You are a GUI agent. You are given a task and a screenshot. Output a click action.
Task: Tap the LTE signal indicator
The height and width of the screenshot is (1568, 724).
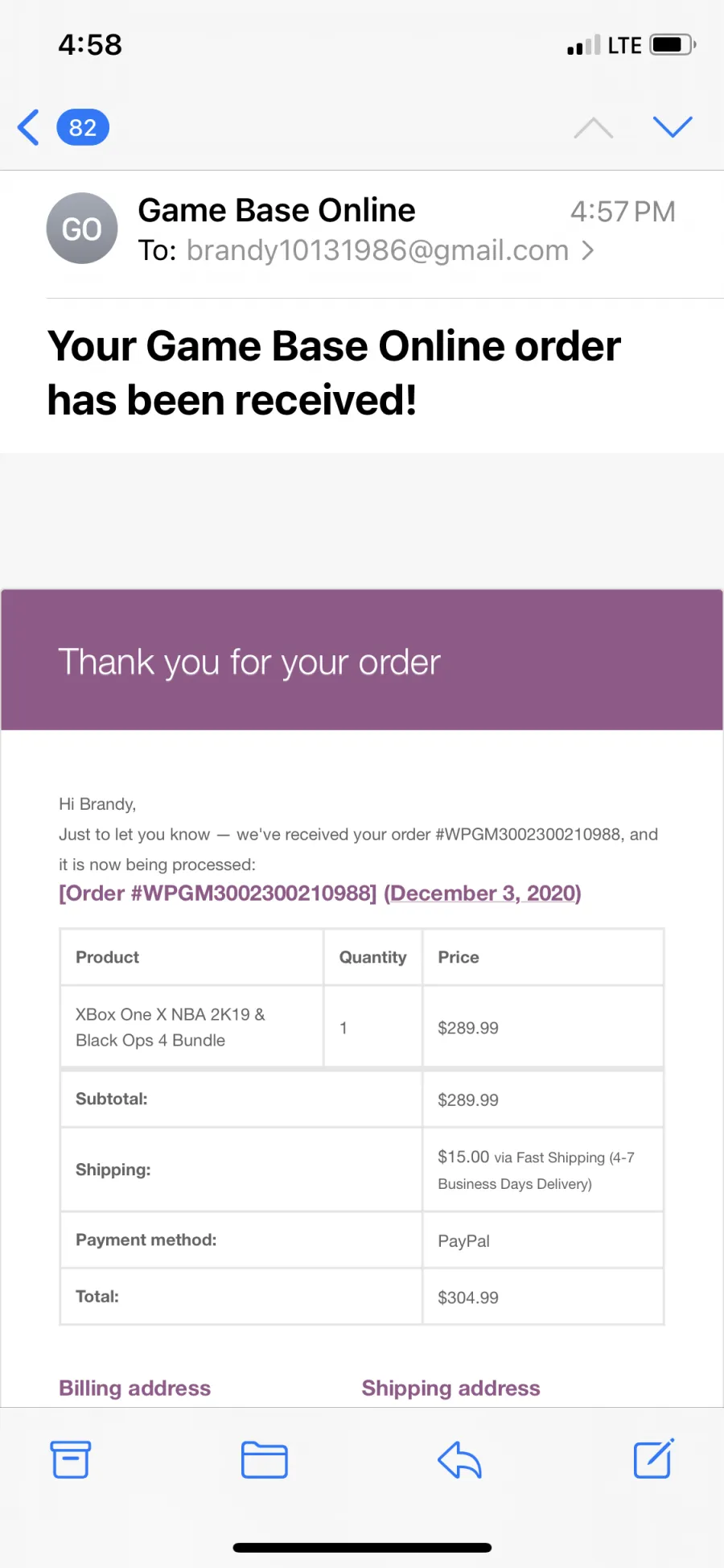624,45
